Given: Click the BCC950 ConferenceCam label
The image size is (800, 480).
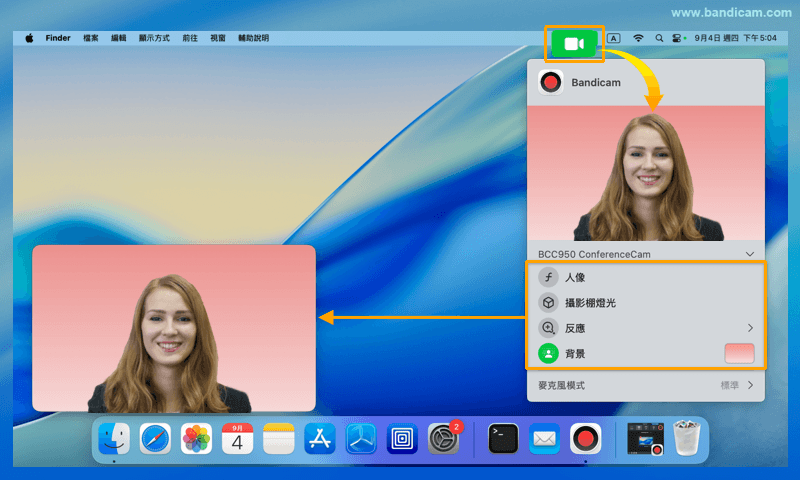Looking at the screenshot, I should click(x=594, y=254).
